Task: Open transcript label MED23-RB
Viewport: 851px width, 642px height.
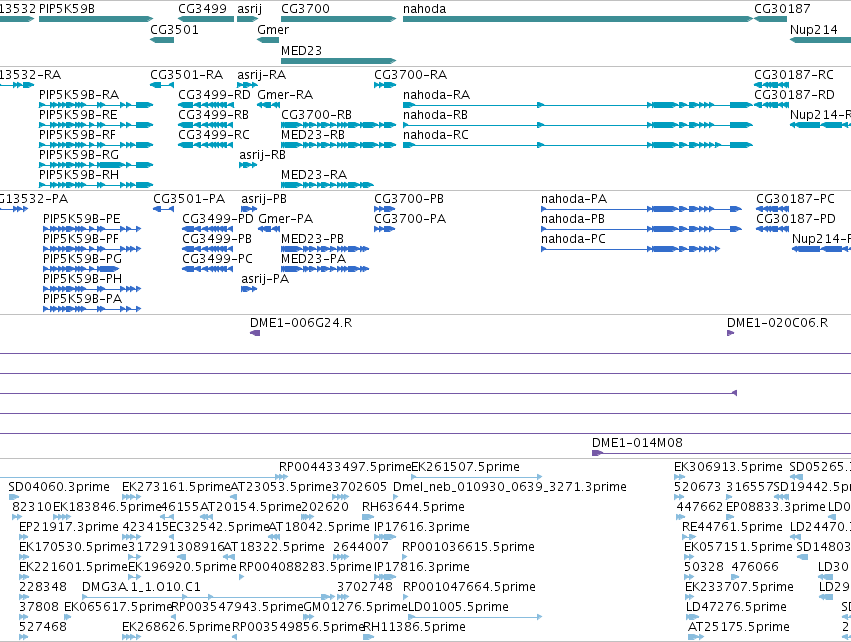Action: click(313, 135)
